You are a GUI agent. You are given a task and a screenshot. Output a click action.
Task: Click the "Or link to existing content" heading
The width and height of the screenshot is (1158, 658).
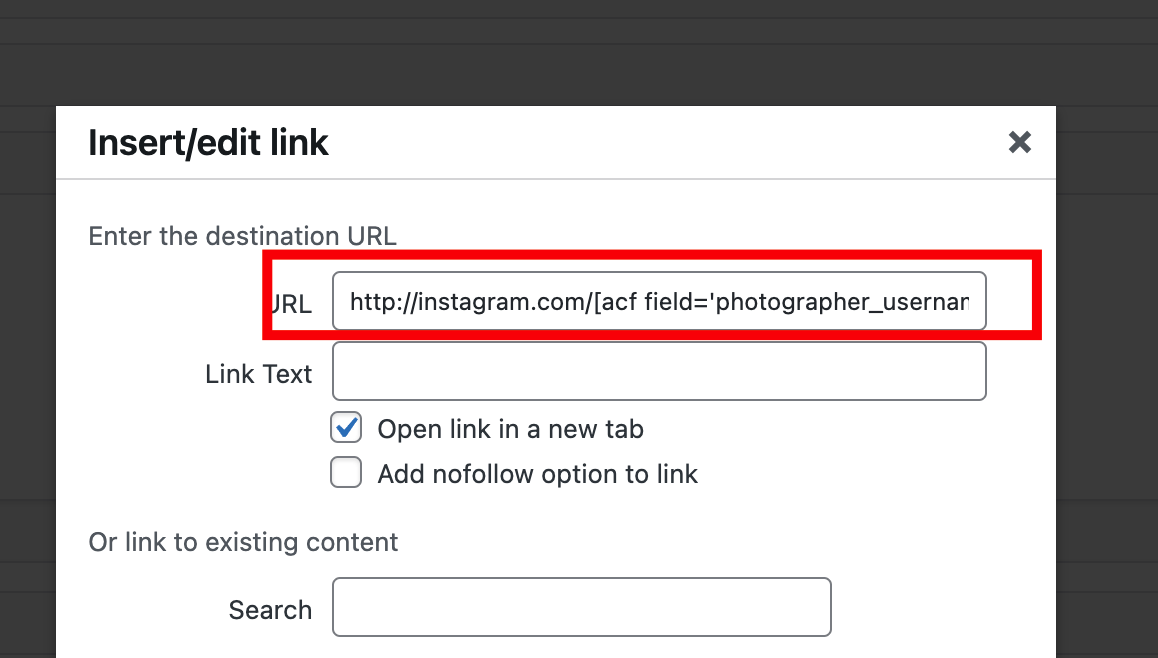[243, 542]
